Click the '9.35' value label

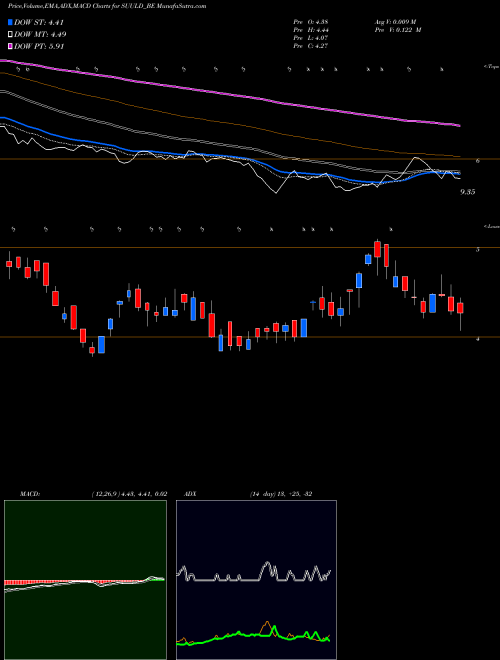[468, 192]
